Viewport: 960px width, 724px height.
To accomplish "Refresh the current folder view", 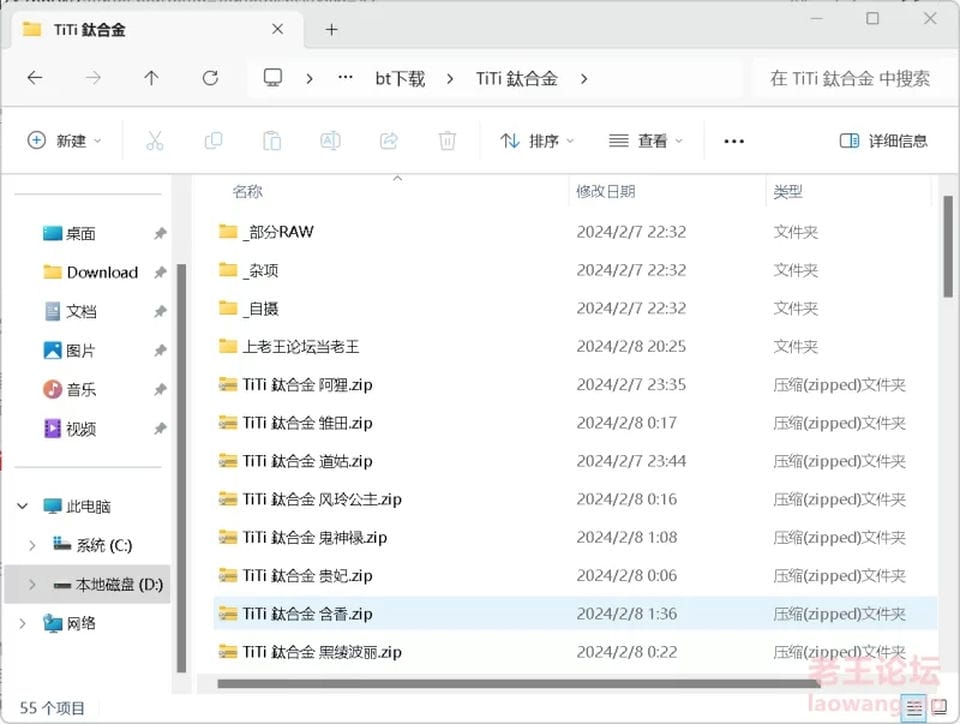I will 210,78.
